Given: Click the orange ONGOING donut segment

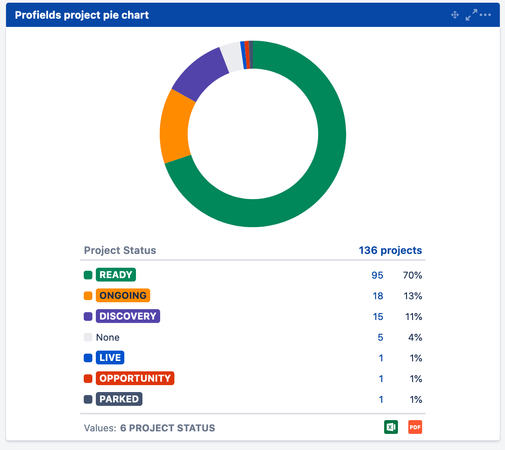Looking at the screenshot, I should pos(175,128).
